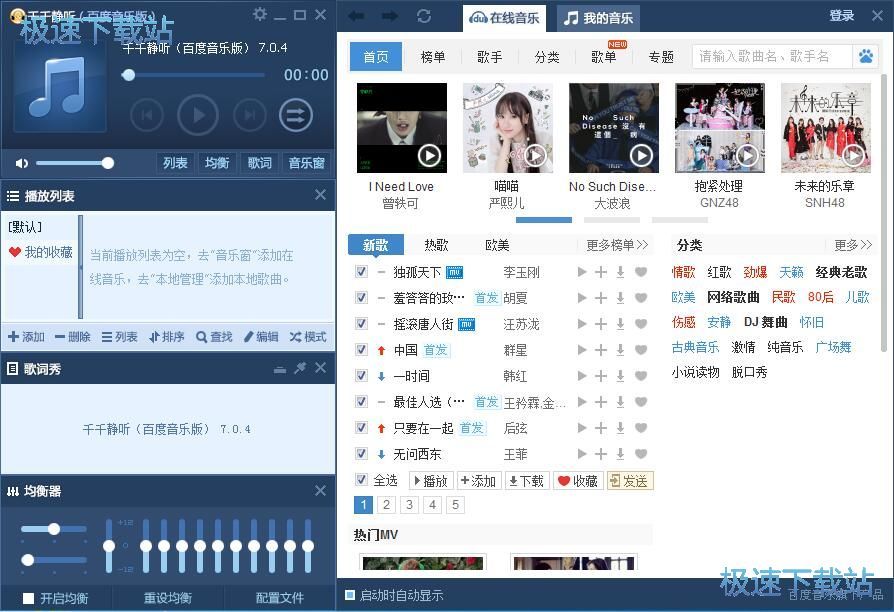Expand 更多榜单 more charts link
The height and width of the screenshot is (612, 894).
click(617, 245)
